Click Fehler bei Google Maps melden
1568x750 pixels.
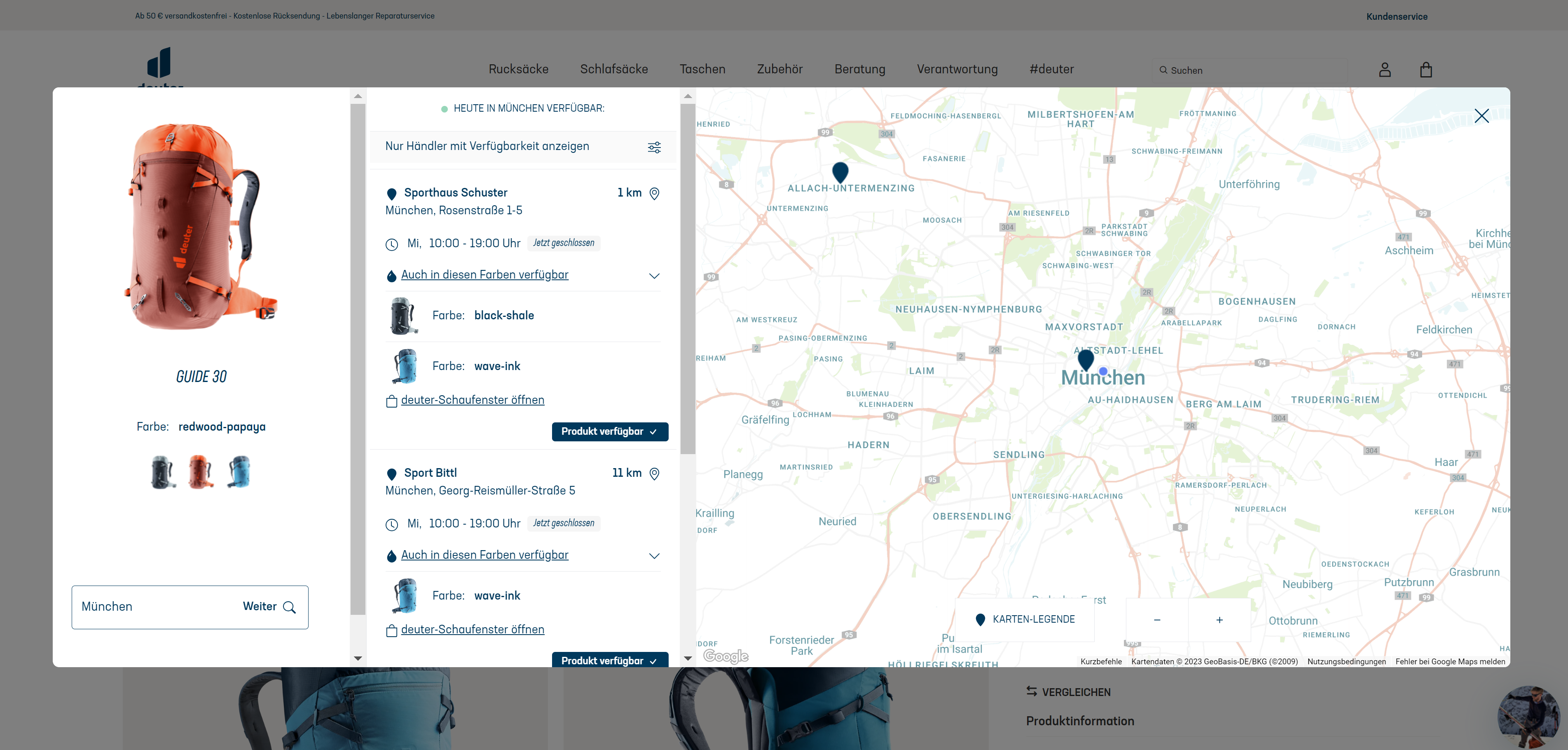click(x=1450, y=662)
